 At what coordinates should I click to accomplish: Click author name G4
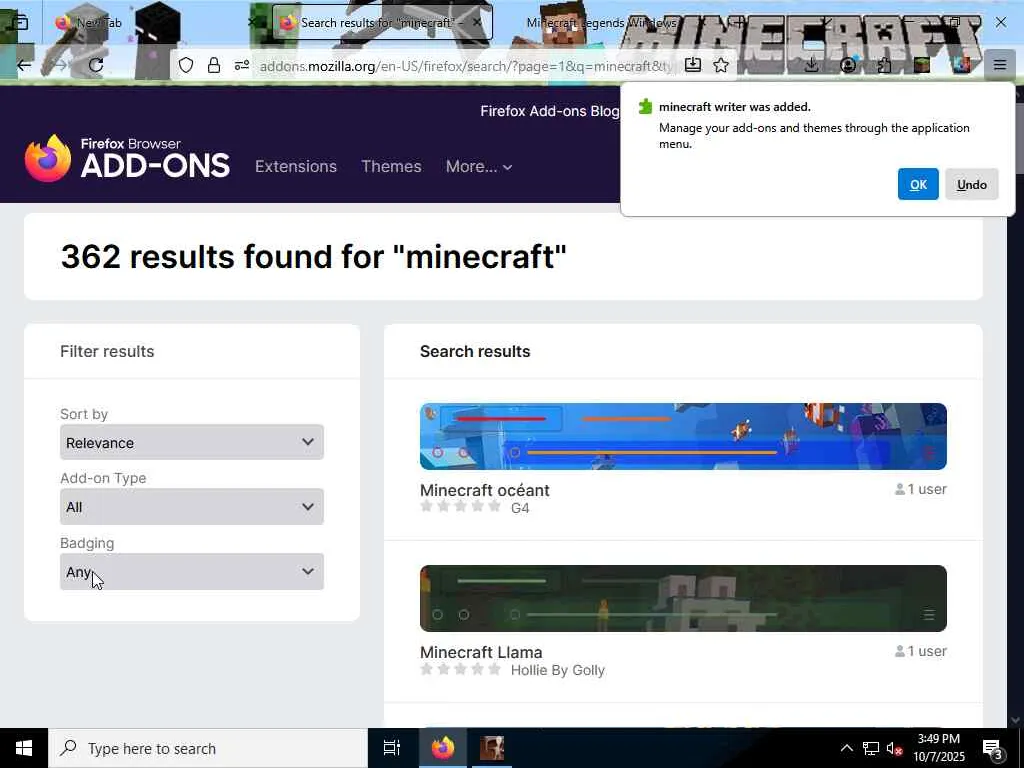coord(520,508)
